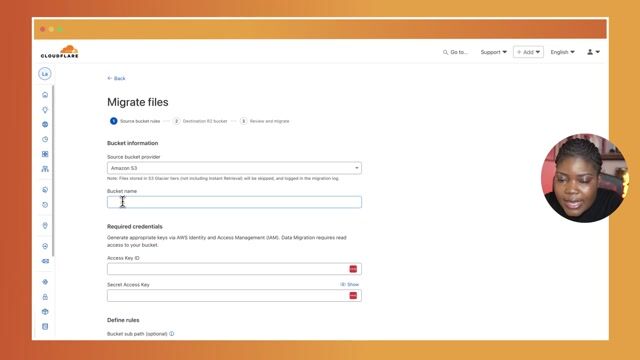Click the presenter webcam video circle

point(584,178)
